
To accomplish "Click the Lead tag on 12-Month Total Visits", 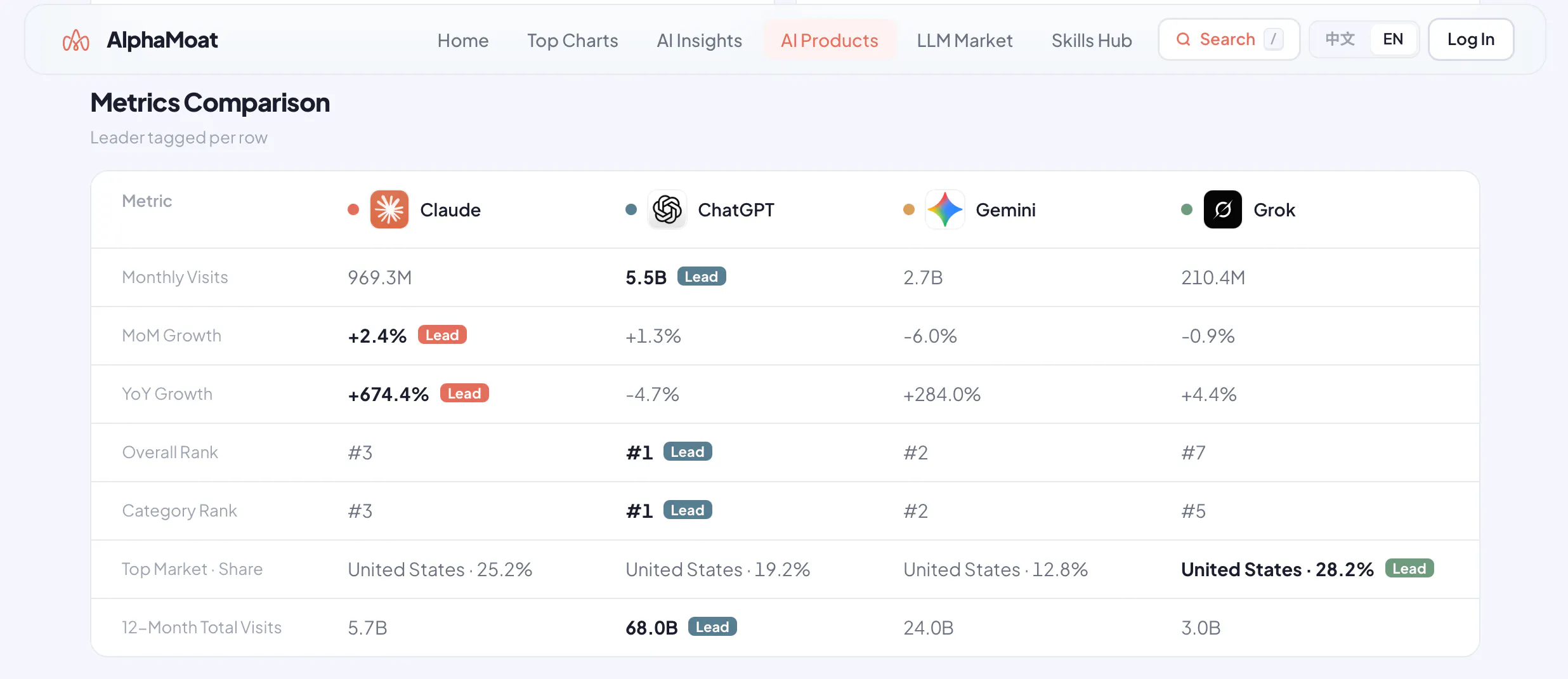I will pyautogui.click(x=712, y=627).
